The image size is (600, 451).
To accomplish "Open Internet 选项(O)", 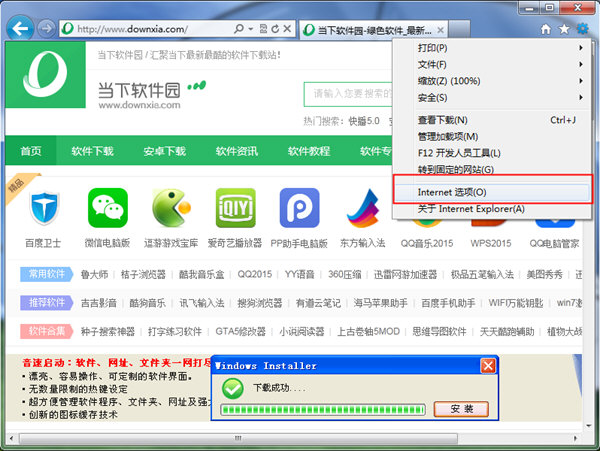I will [x=492, y=192].
